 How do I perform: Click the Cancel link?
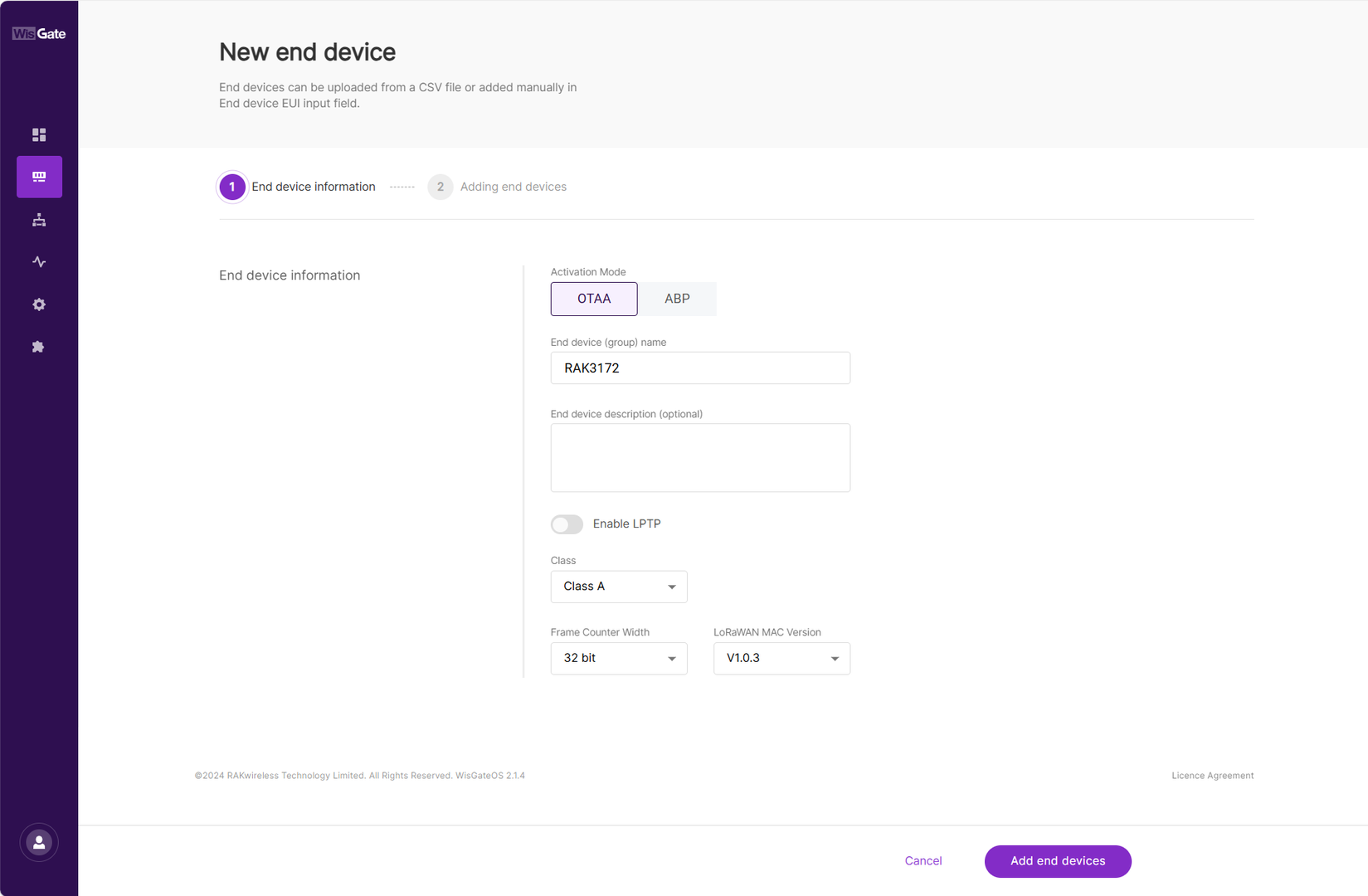click(923, 861)
